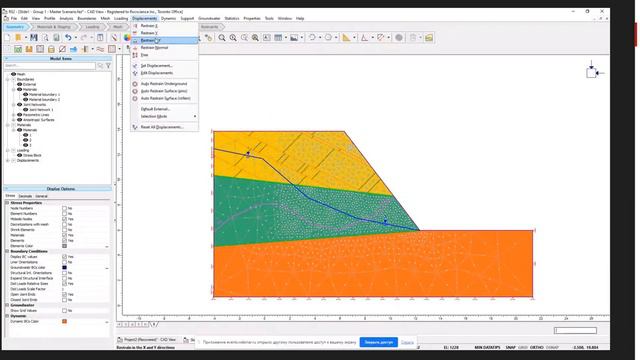Open Elements Color dropdown arrow
The height and width of the screenshot is (360, 640).
107,246
